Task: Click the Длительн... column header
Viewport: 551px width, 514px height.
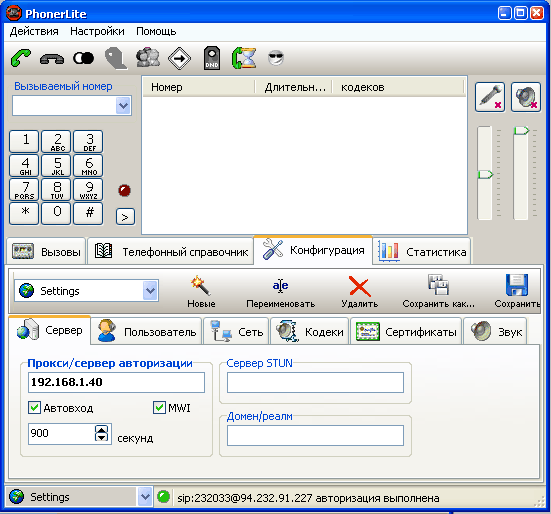Action: tap(293, 87)
